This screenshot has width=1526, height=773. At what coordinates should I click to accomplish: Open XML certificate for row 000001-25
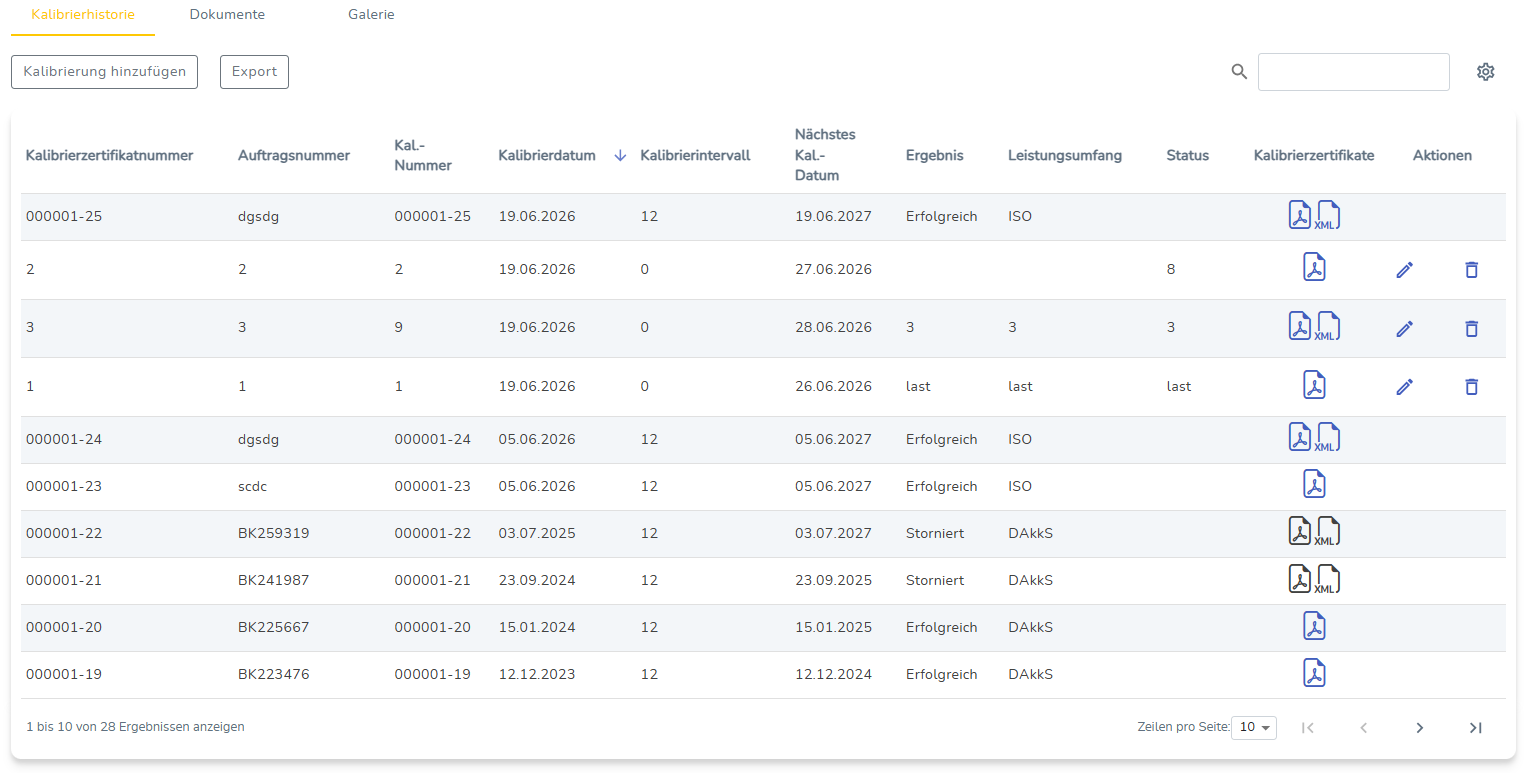point(1328,215)
